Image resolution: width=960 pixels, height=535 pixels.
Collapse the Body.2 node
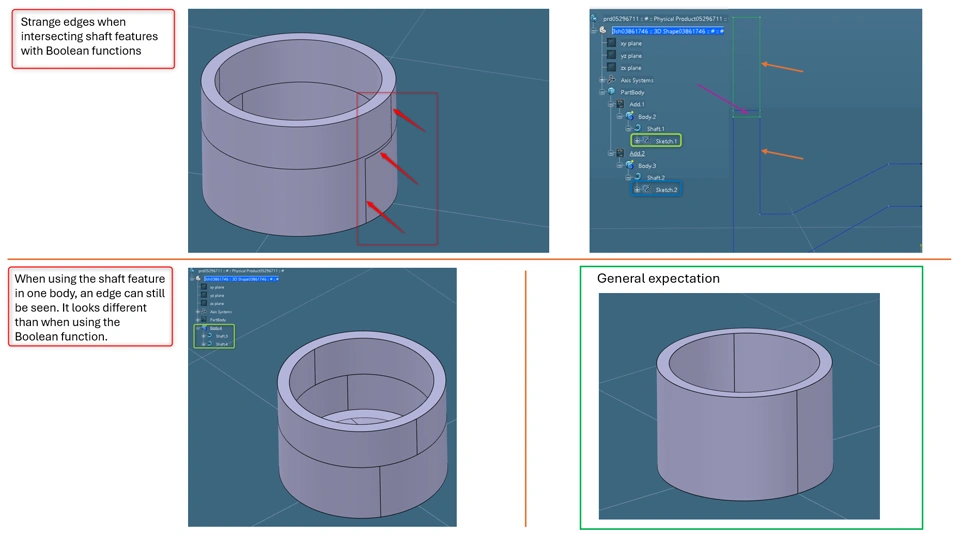[620, 116]
